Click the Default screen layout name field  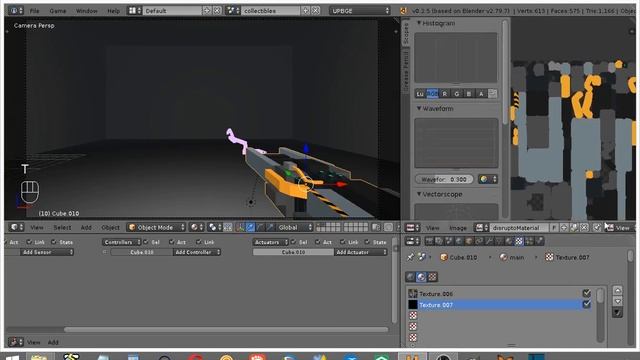pyautogui.click(x=172, y=11)
